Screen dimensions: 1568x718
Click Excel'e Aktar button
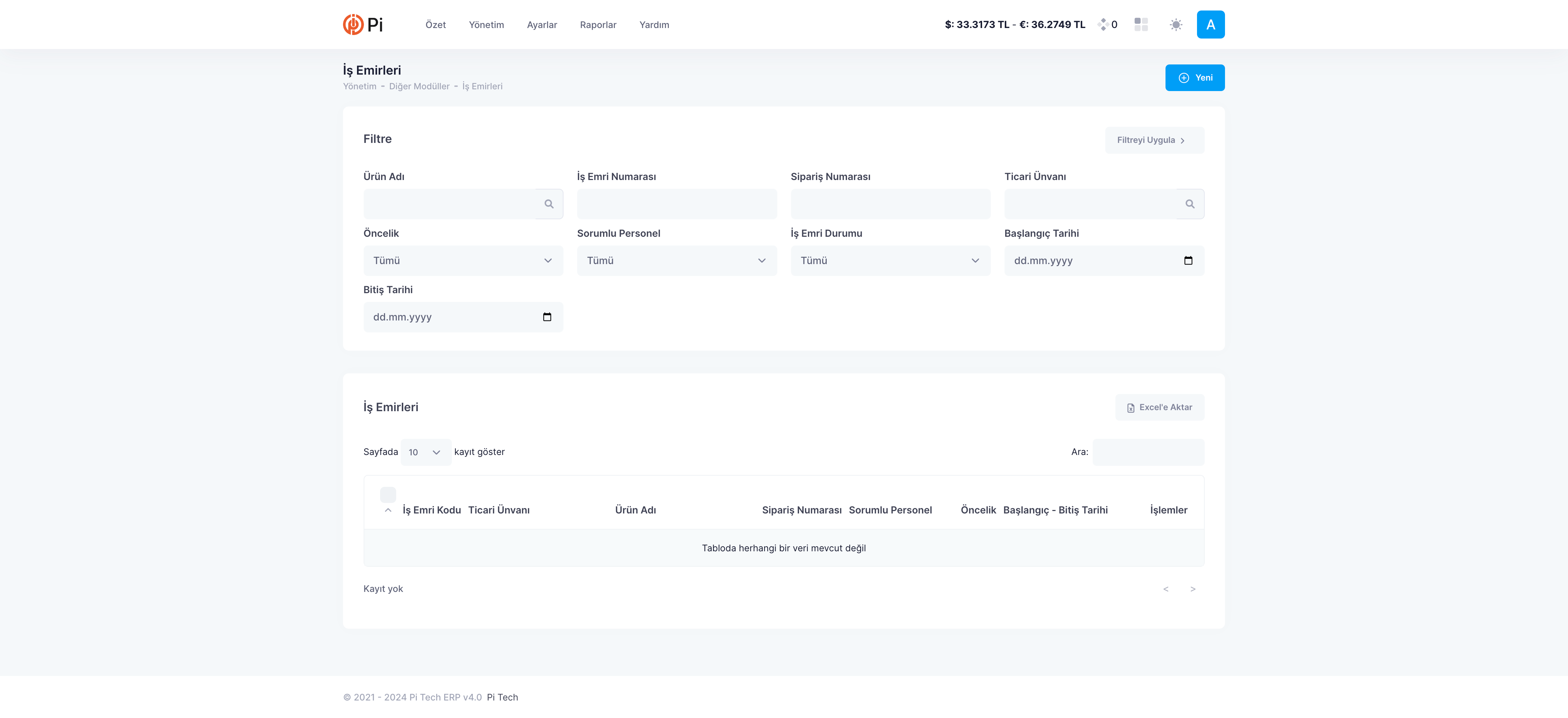1159,407
